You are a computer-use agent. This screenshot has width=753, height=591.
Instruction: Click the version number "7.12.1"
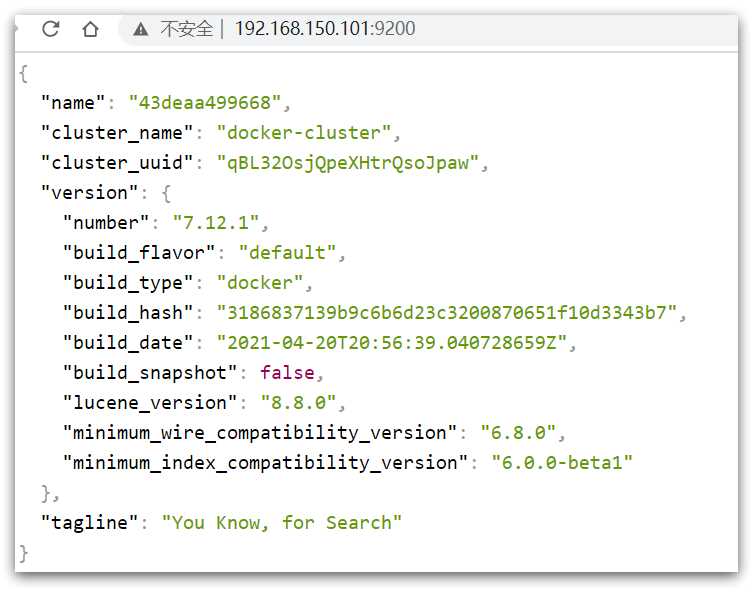[x=216, y=223]
